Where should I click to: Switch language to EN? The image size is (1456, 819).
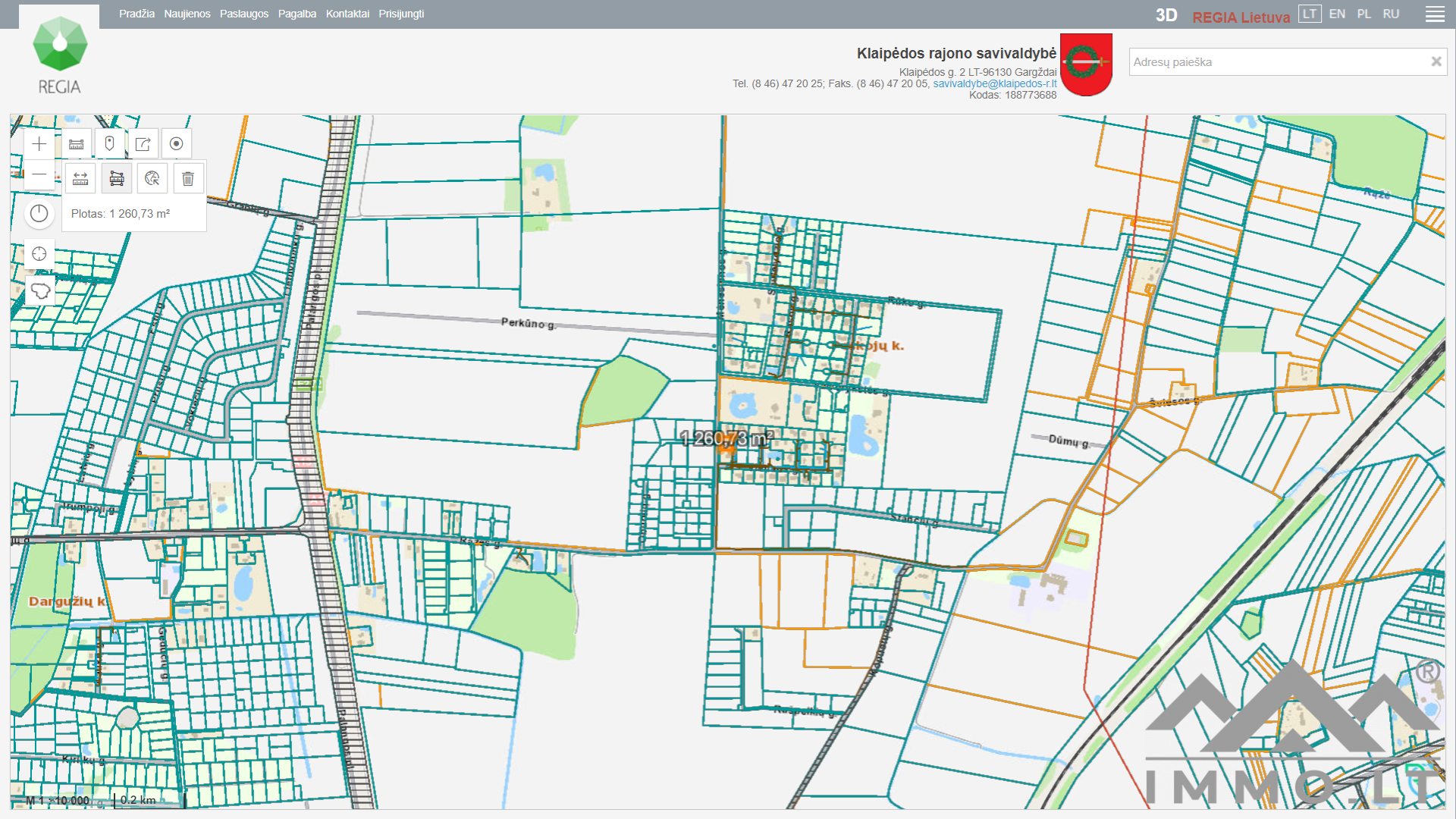click(x=1337, y=14)
